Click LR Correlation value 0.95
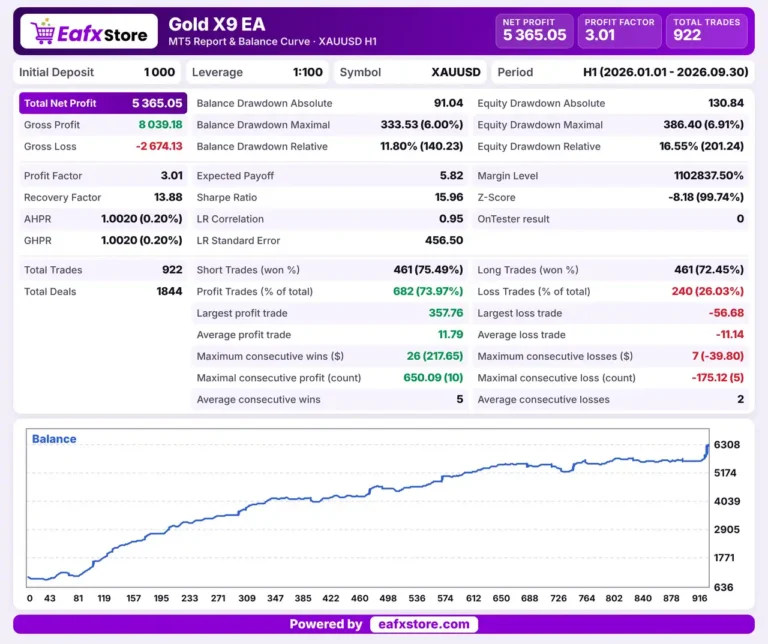 click(451, 219)
